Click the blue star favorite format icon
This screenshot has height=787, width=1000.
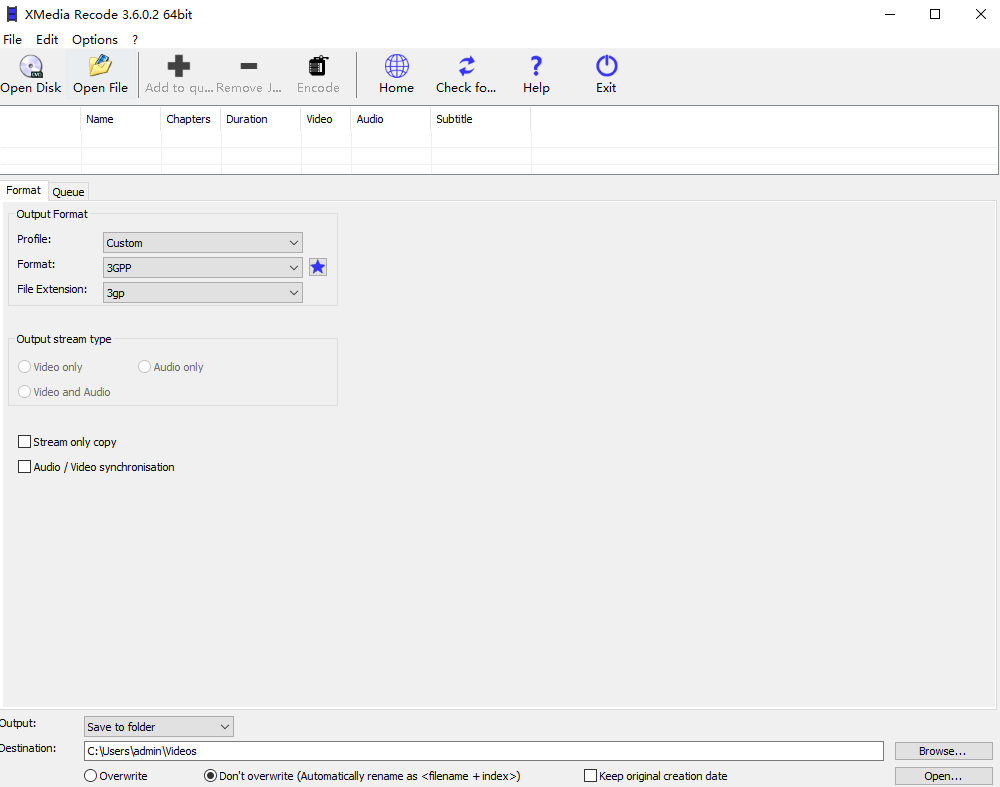click(317, 267)
